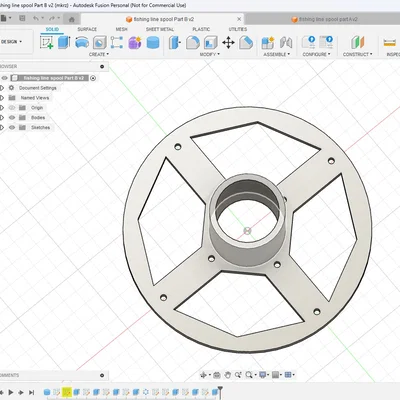Expand the Origin folder
400x400 pixels.
(x=2, y=108)
